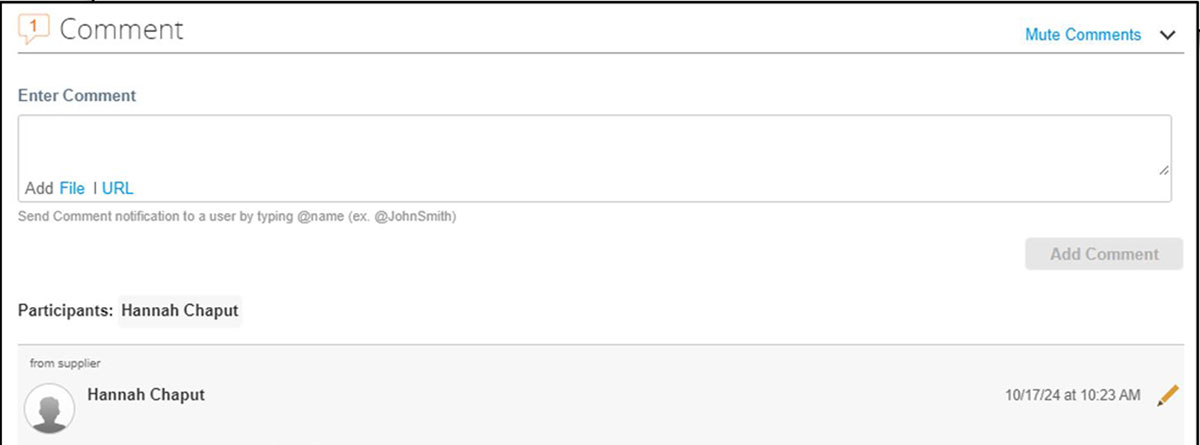Click the "from supplier" label
The height and width of the screenshot is (445, 1200).
[65, 363]
